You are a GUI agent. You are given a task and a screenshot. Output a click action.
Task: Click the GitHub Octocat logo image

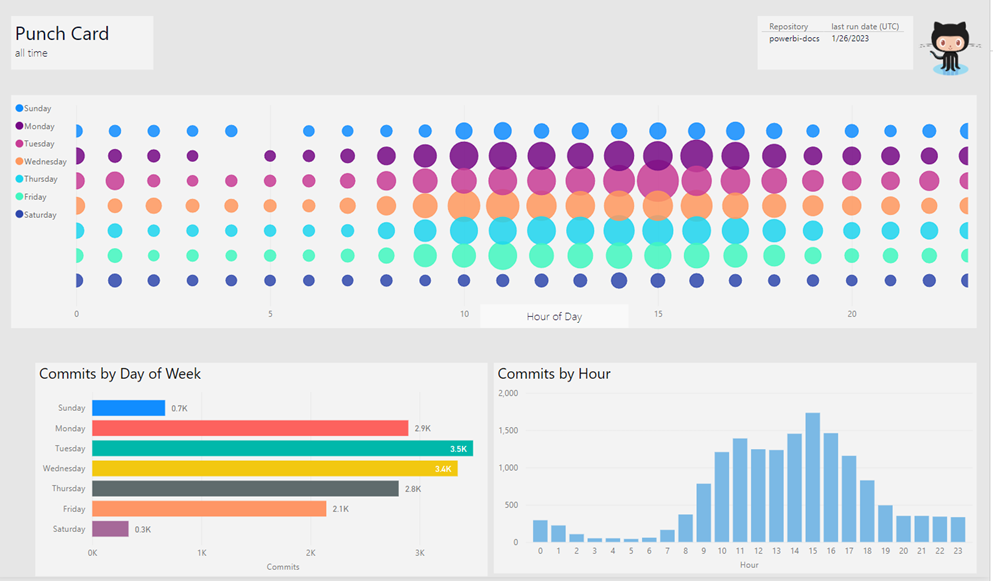coord(949,48)
